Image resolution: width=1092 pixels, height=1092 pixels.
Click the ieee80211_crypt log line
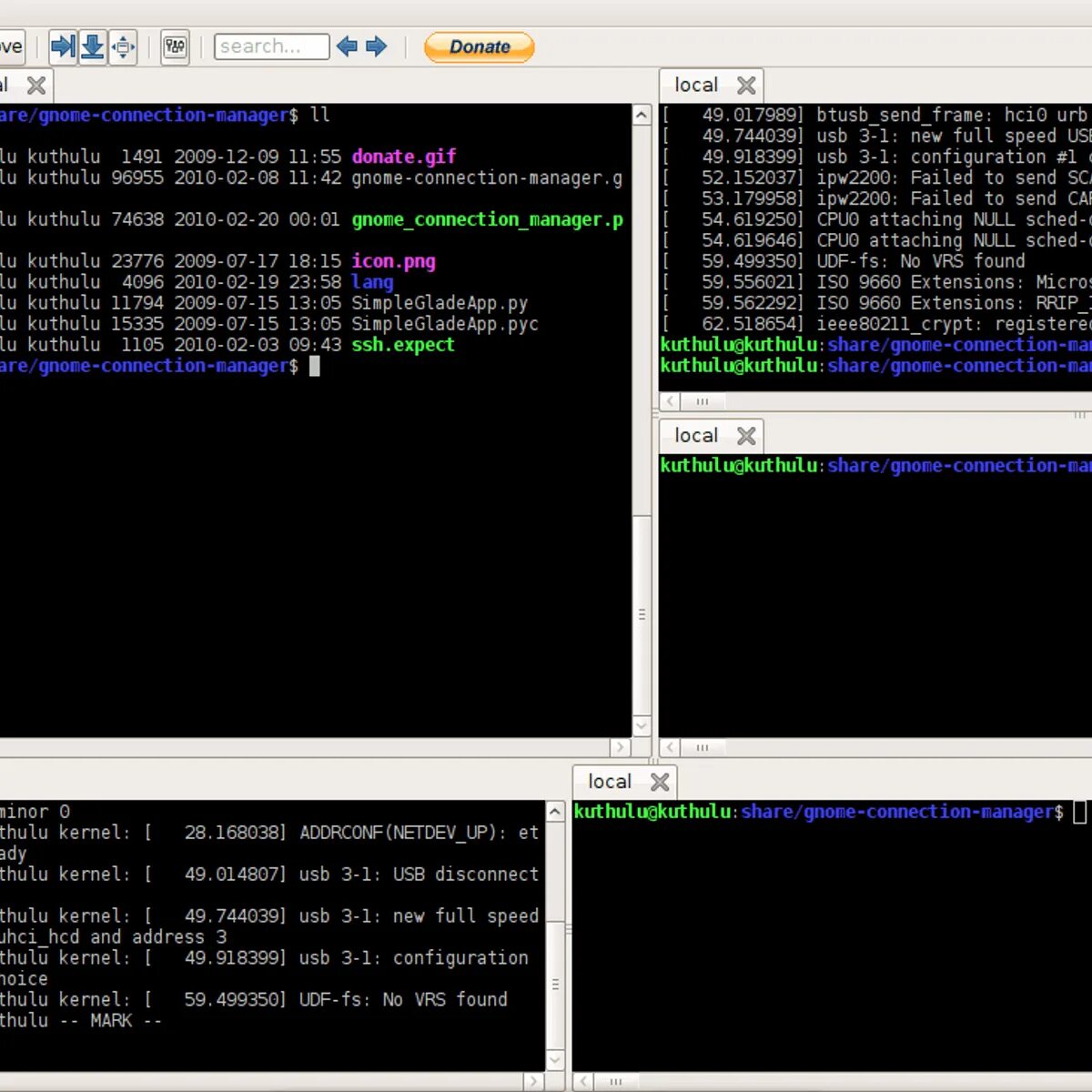[x=876, y=324]
